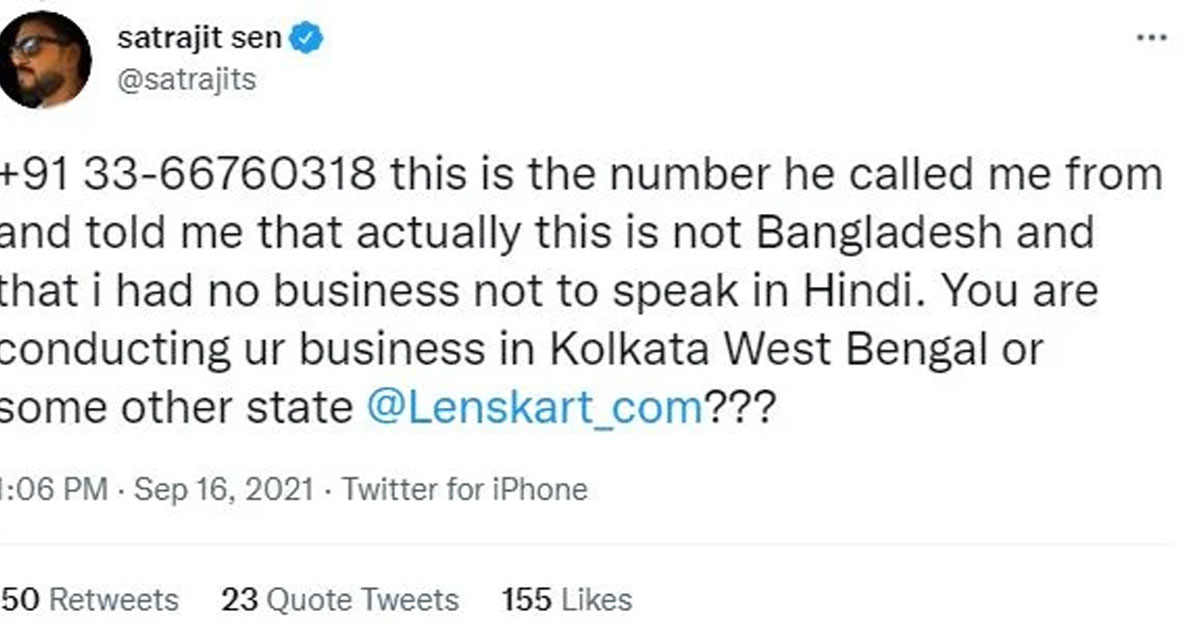This screenshot has width=1200, height=625.
Task: Click the Twitter for iPhone source label
Action: tap(465, 489)
